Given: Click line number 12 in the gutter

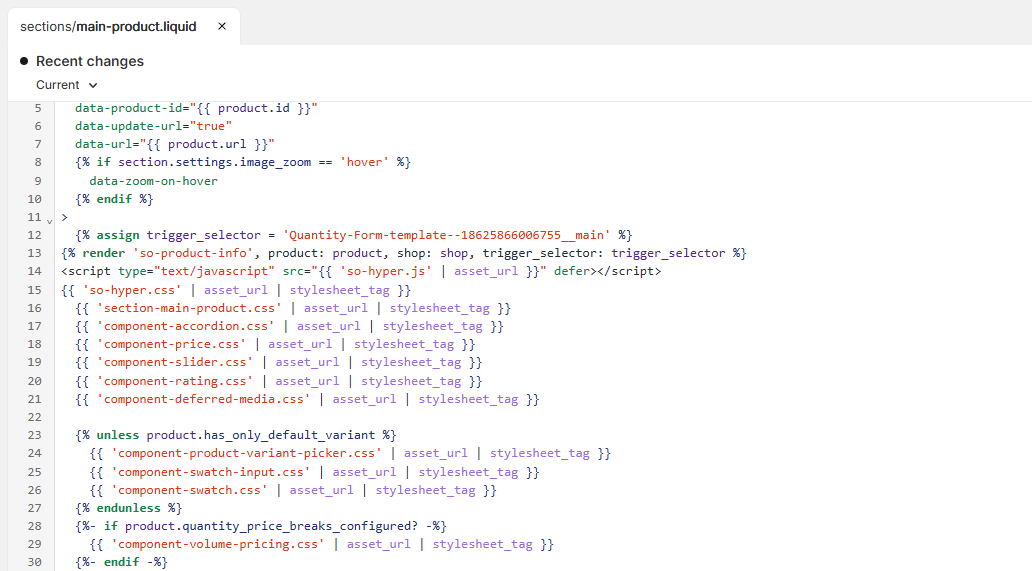Looking at the screenshot, I should pyautogui.click(x=34, y=235).
